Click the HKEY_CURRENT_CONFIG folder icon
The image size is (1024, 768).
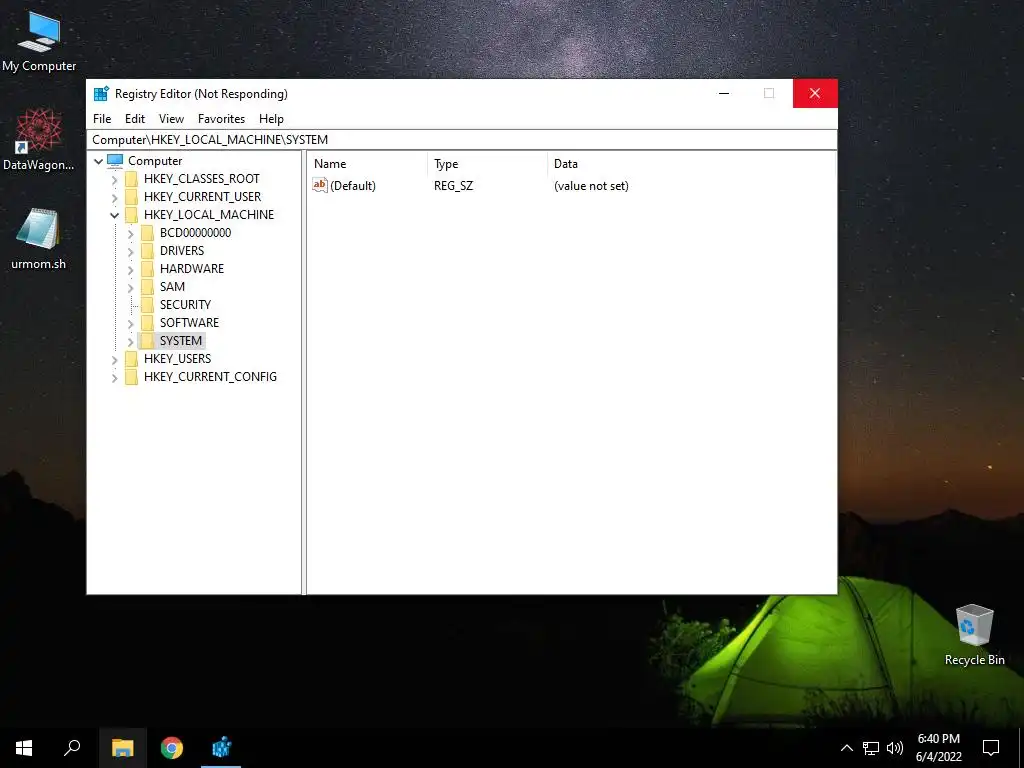pyautogui.click(x=131, y=377)
